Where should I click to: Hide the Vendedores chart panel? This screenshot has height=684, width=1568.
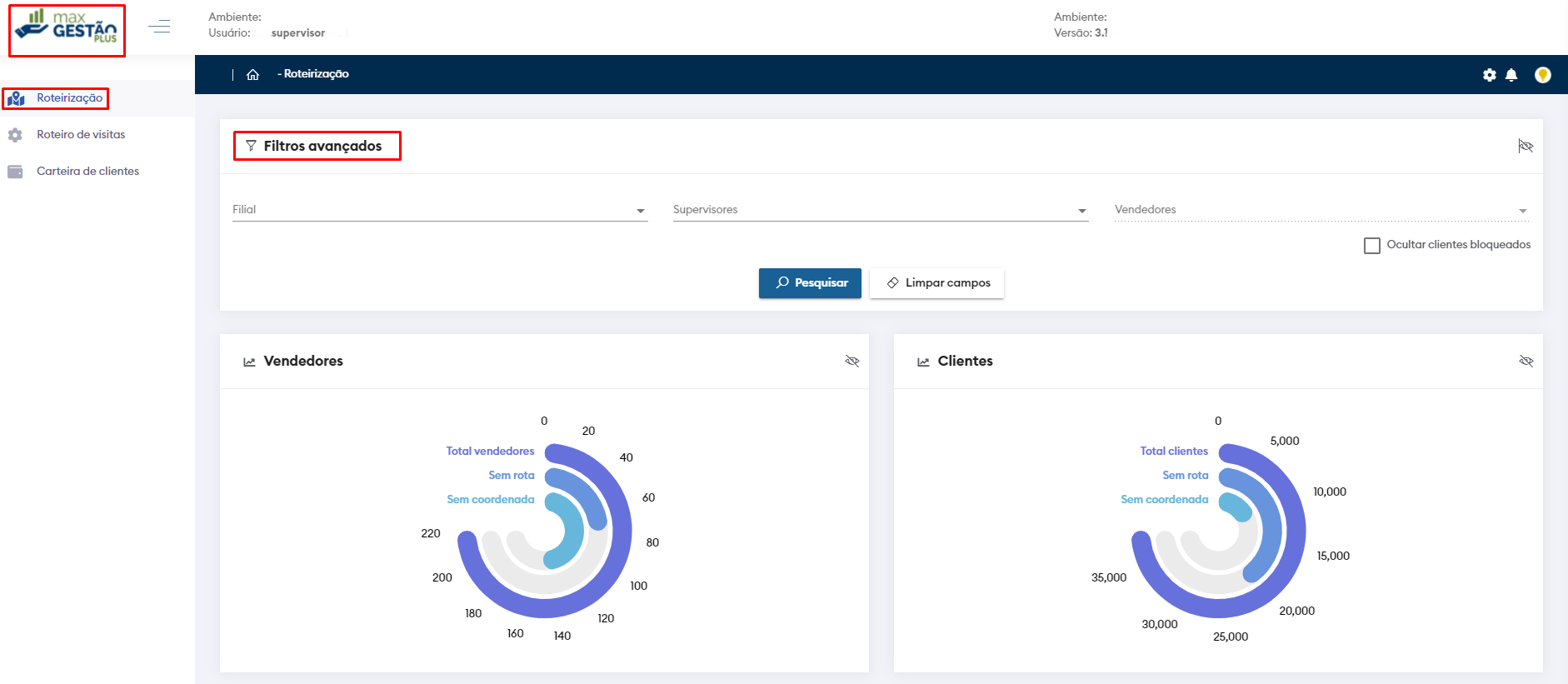tap(851, 362)
